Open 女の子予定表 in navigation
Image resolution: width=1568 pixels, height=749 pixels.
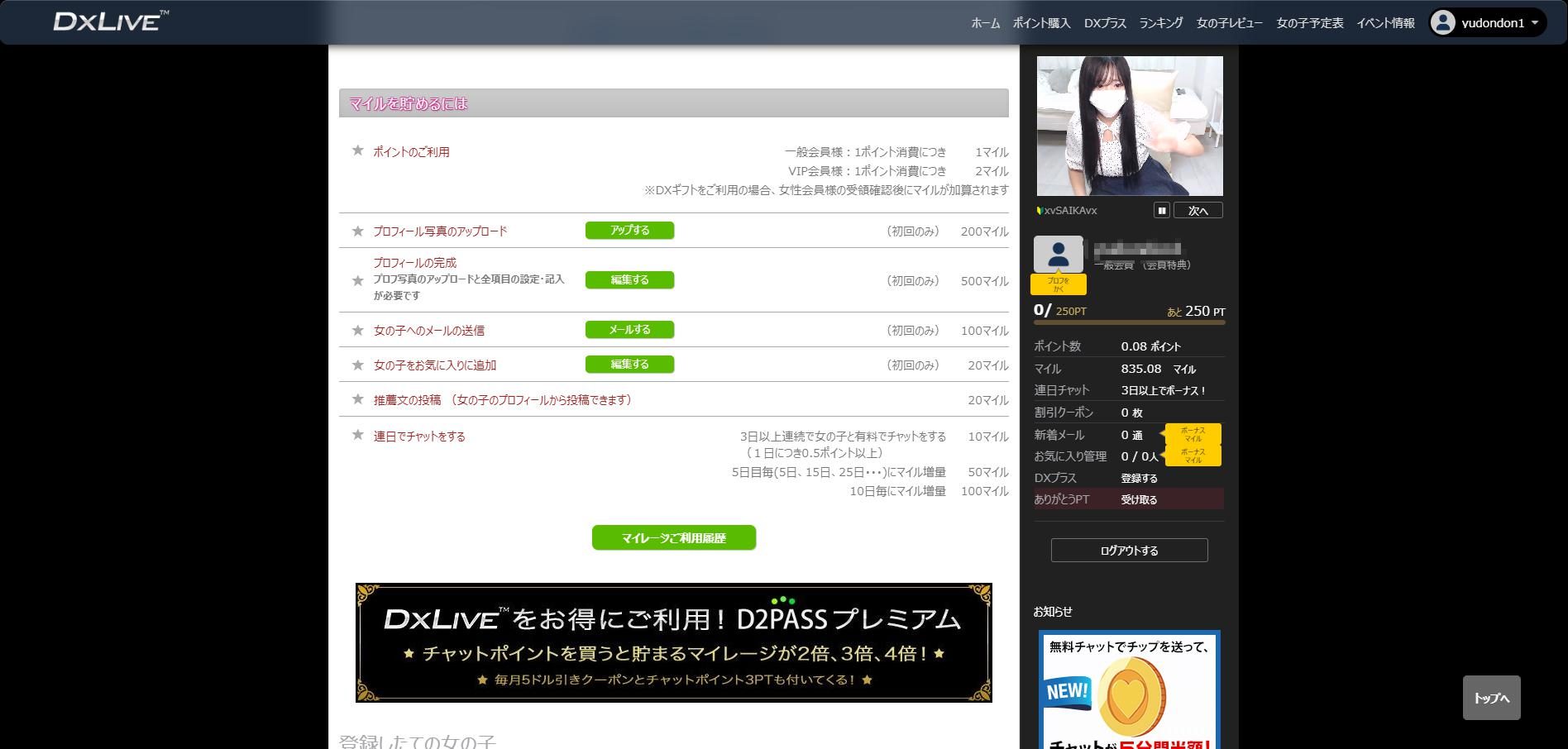[1309, 23]
